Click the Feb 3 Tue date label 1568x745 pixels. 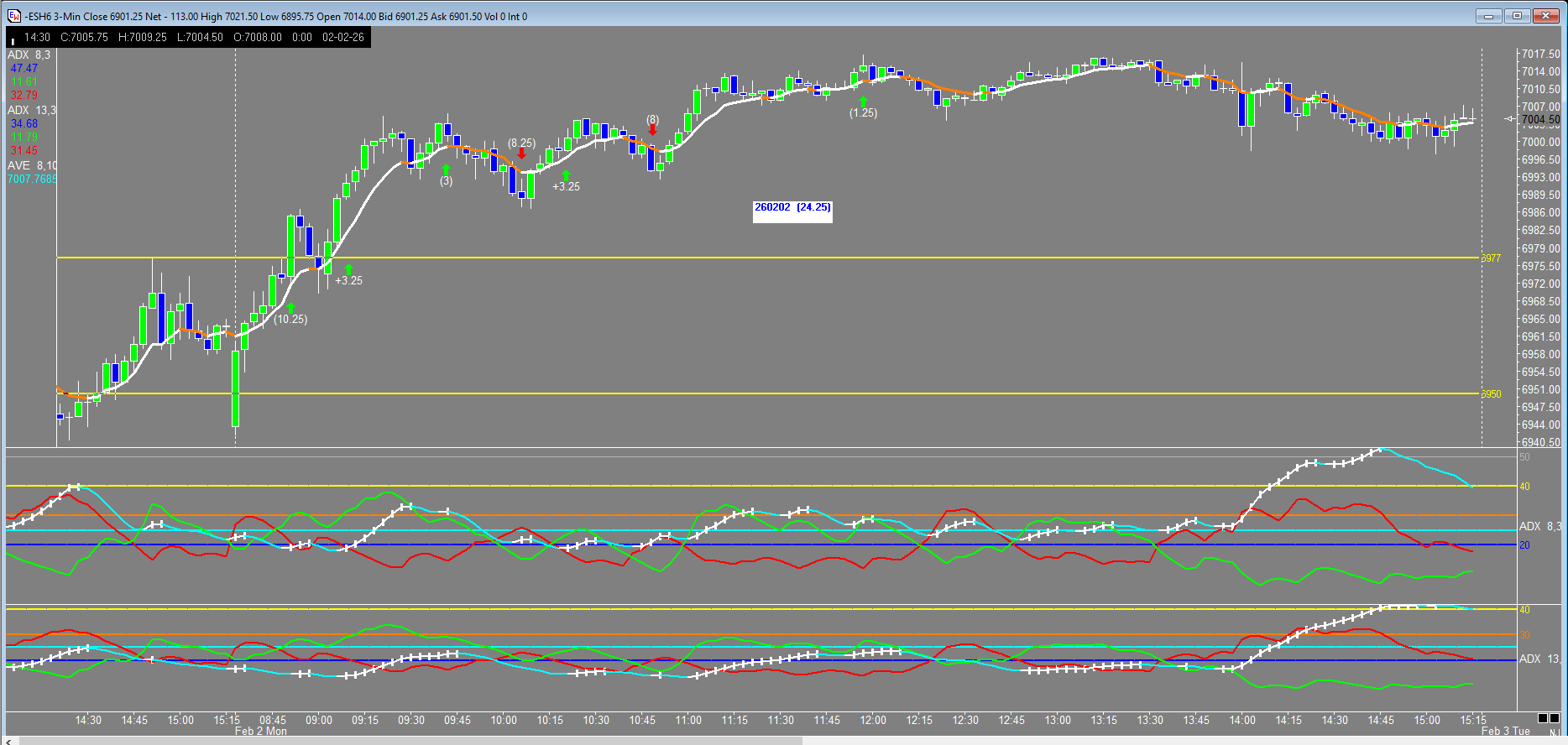(x=1505, y=731)
